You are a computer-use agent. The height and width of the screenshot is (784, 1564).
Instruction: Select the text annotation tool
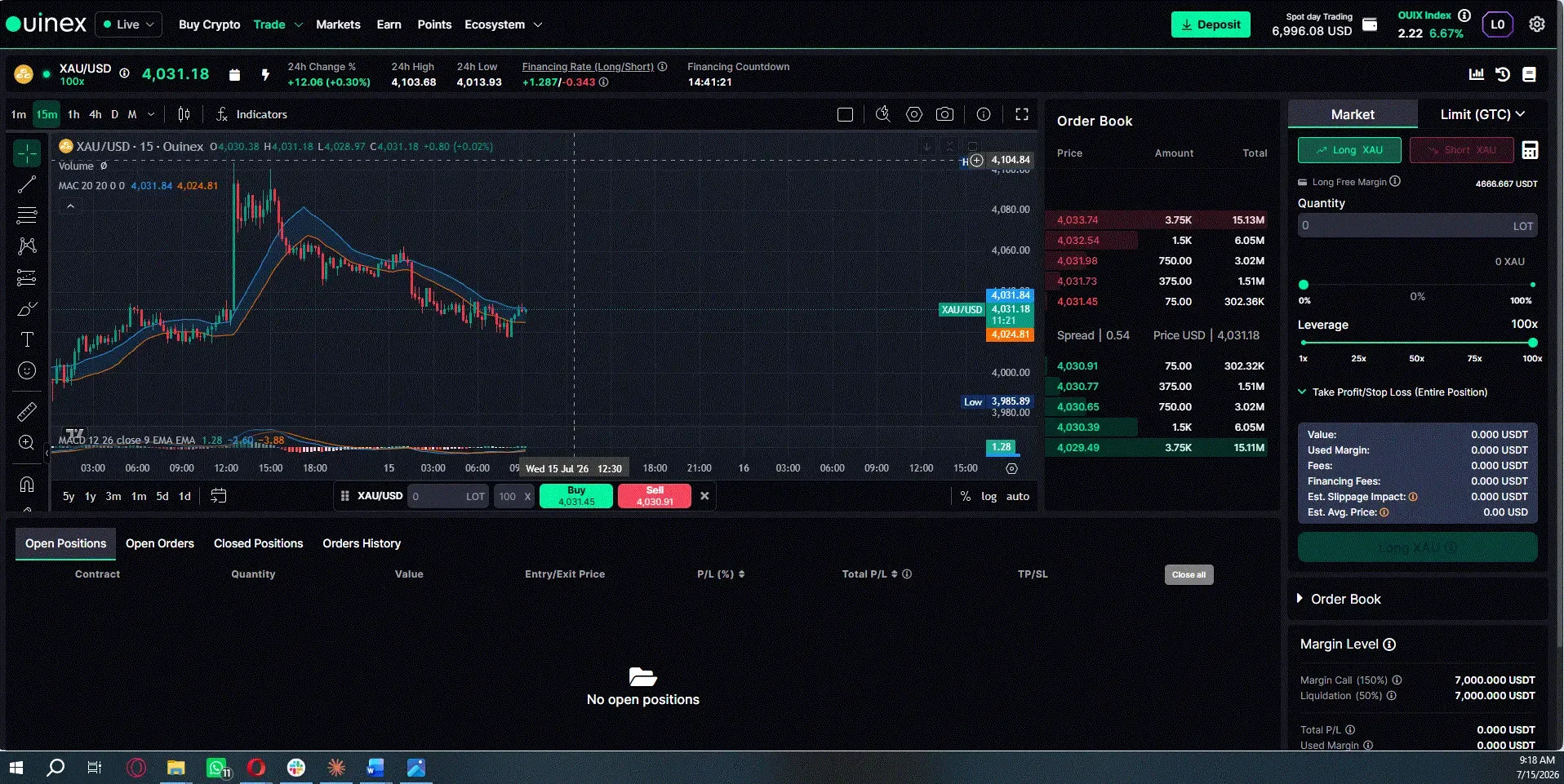click(27, 339)
